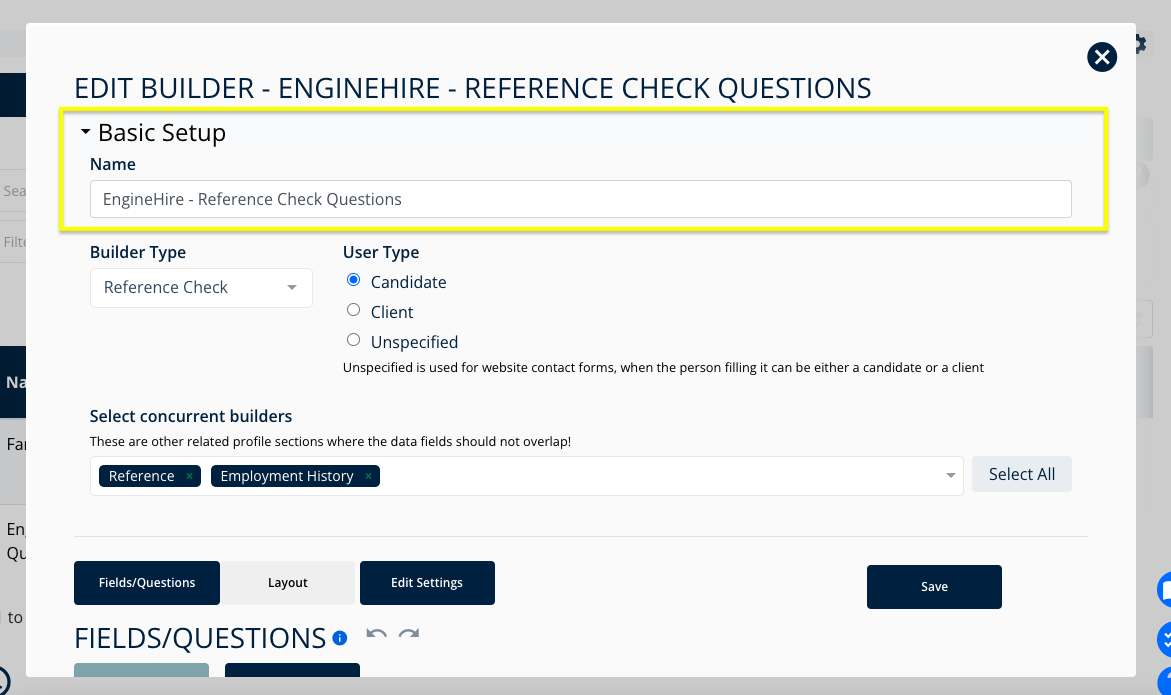Save the builder changes
This screenshot has width=1171, height=695.
(x=934, y=587)
